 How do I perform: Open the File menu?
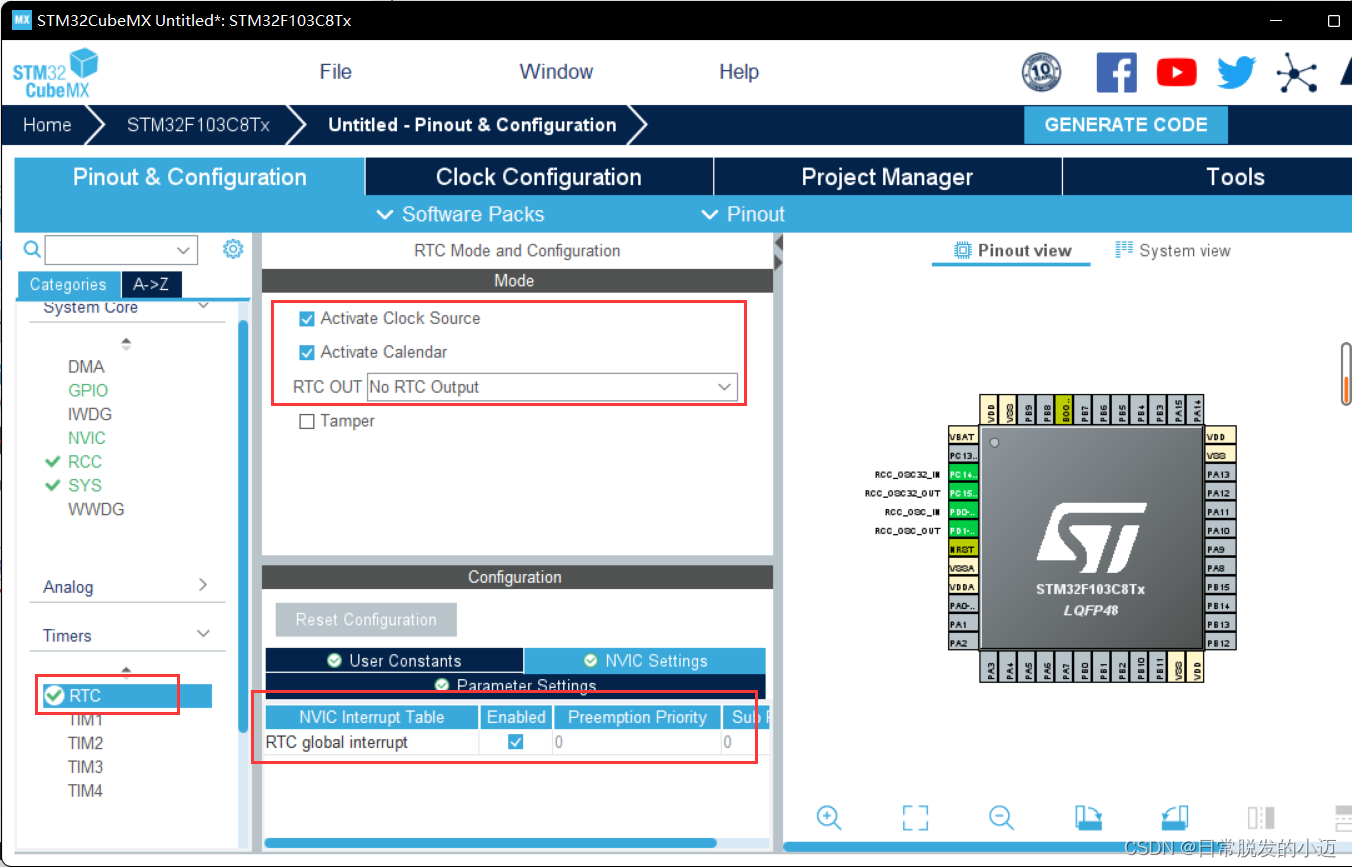click(336, 72)
